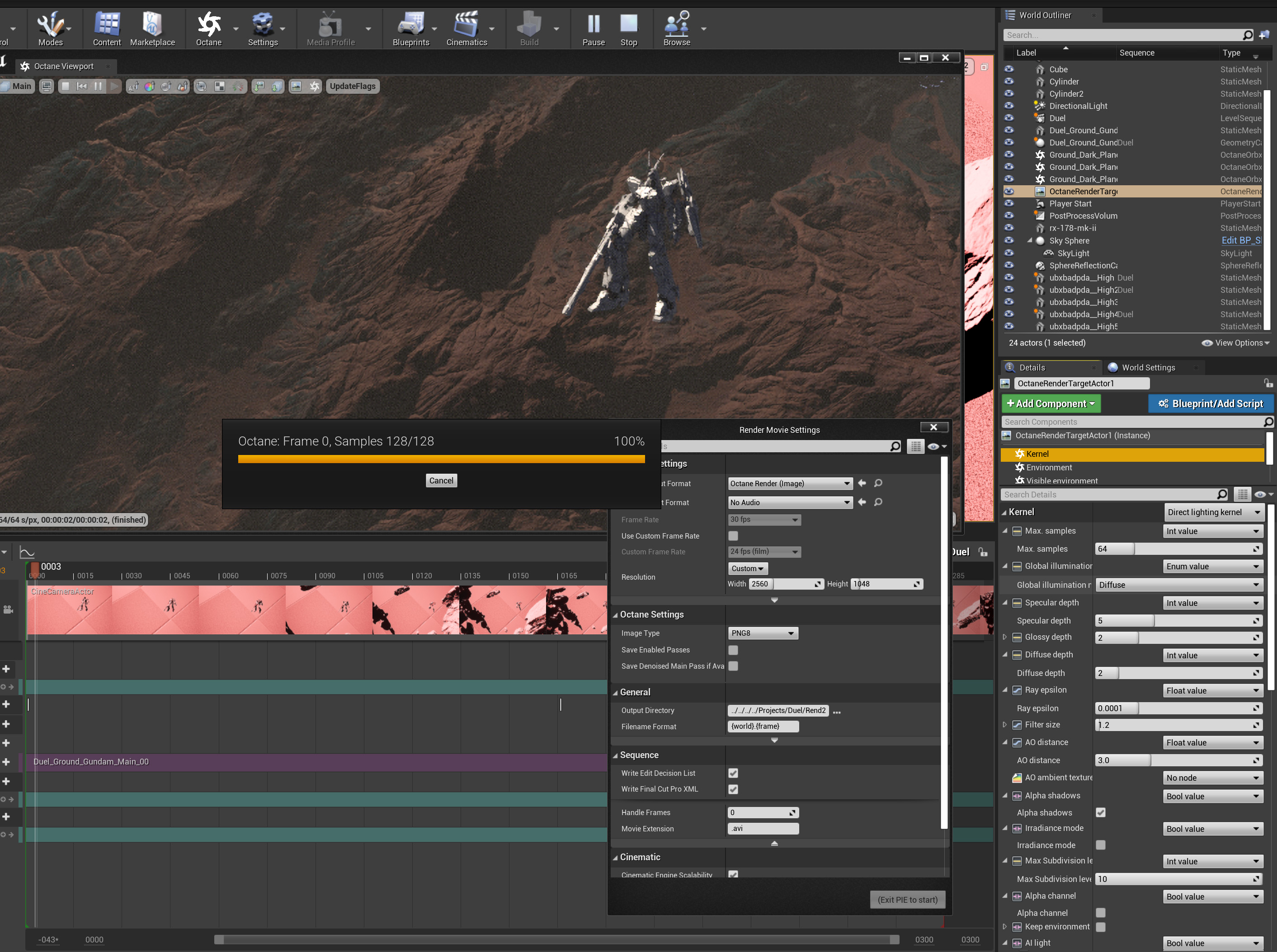Switch to the World Settings tab

(1147, 368)
